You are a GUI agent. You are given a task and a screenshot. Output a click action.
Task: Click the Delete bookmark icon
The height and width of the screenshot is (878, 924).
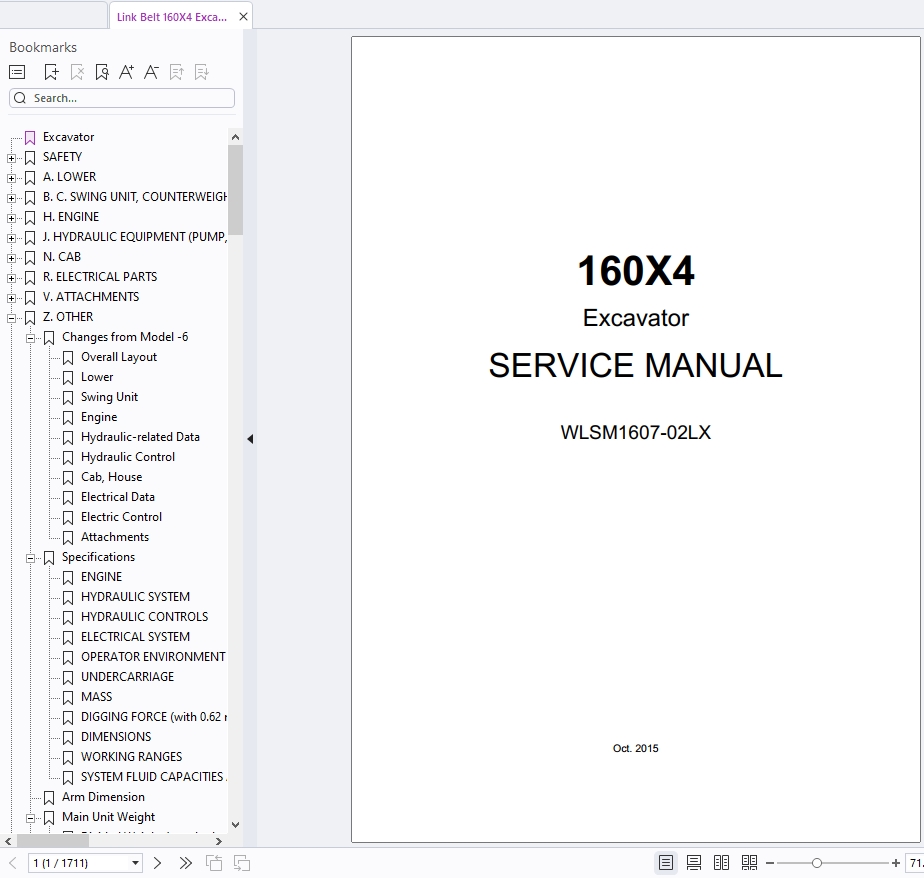(x=77, y=72)
